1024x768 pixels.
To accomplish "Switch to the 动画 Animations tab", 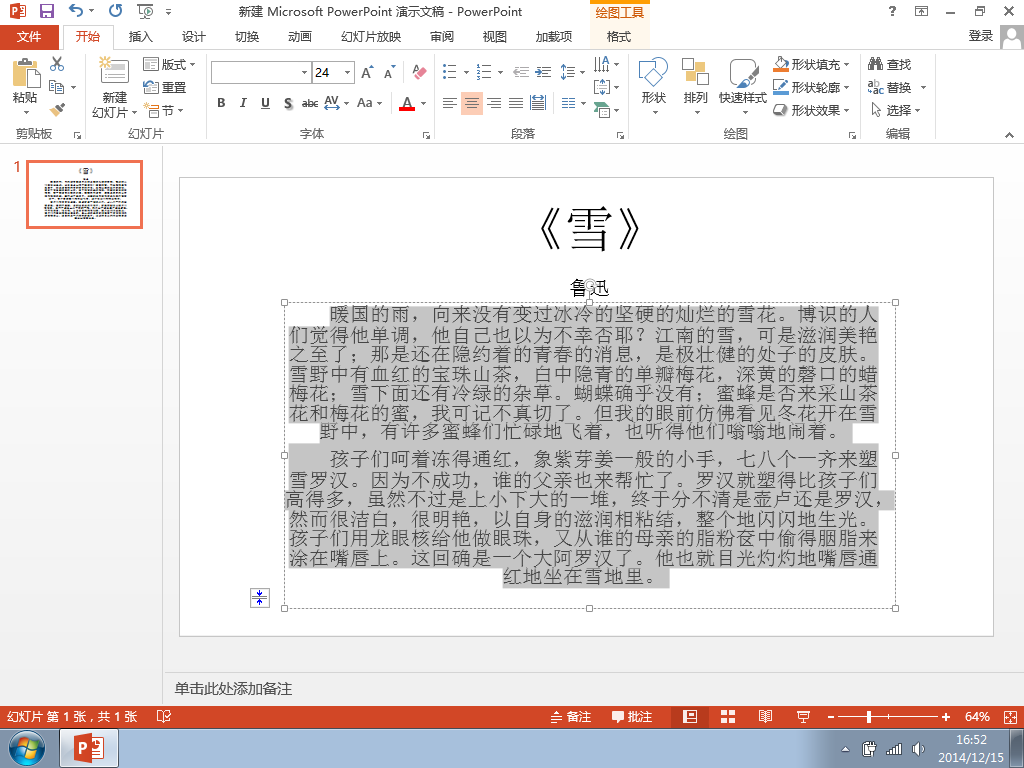I will pos(300,37).
